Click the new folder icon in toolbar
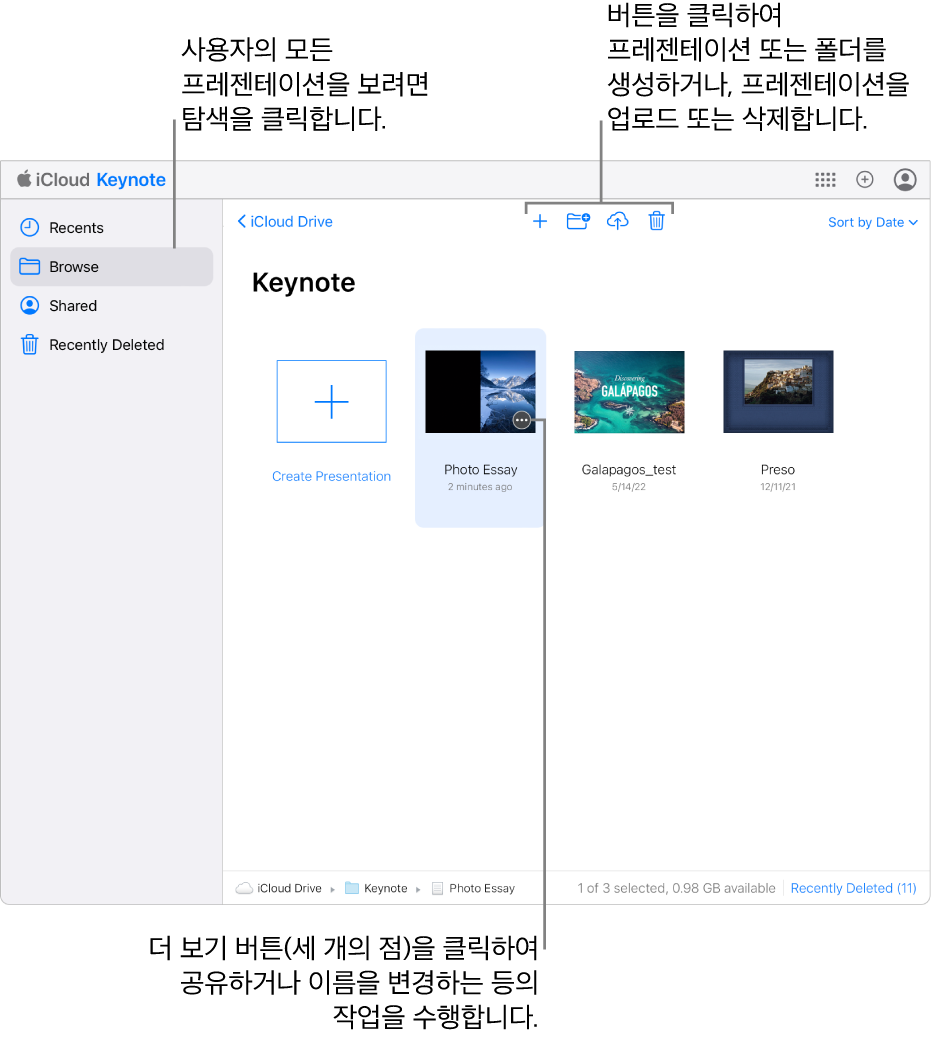The width and height of the screenshot is (931, 1040). (578, 221)
